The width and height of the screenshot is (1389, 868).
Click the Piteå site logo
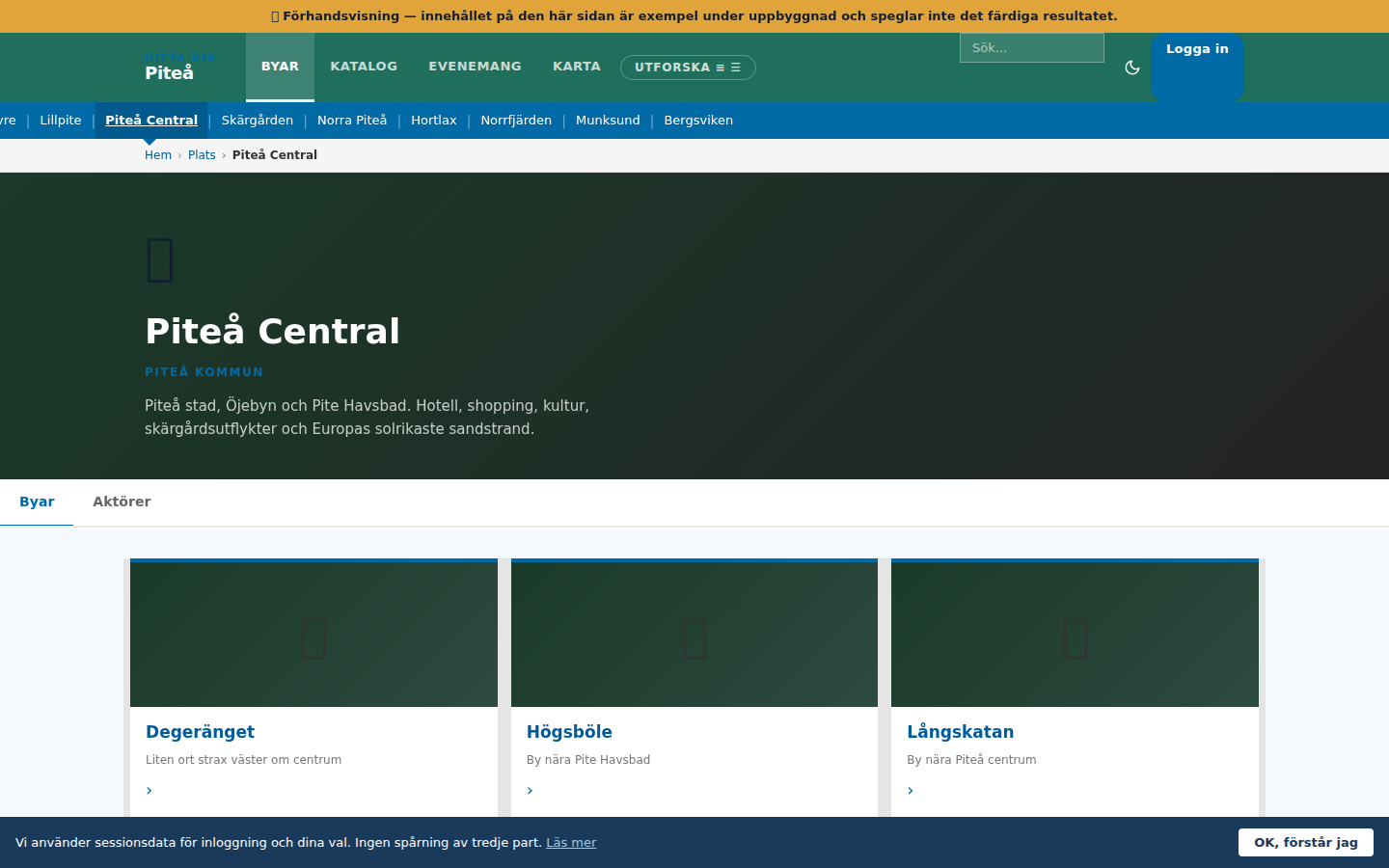click(x=180, y=67)
